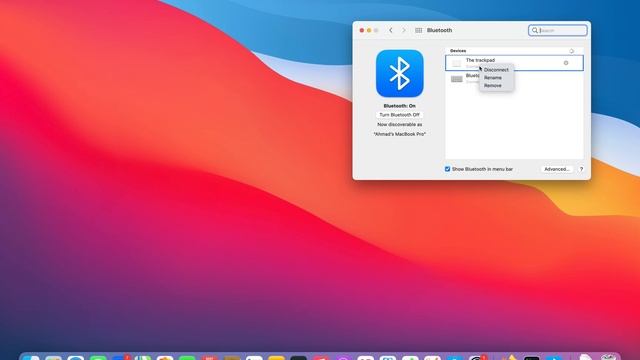The width and height of the screenshot is (640, 360).
Task: Click the trackpad device icon
Action: [x=456, y=63]
